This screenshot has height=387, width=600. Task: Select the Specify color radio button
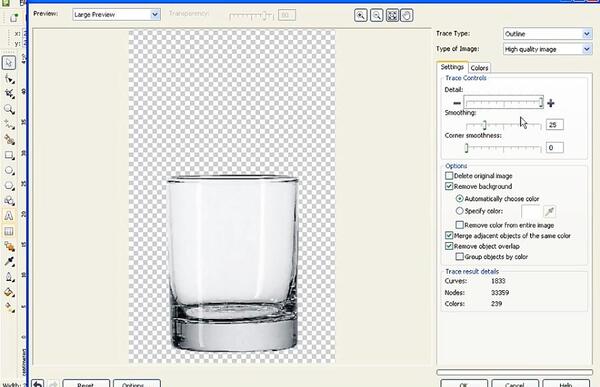point(460,211)
